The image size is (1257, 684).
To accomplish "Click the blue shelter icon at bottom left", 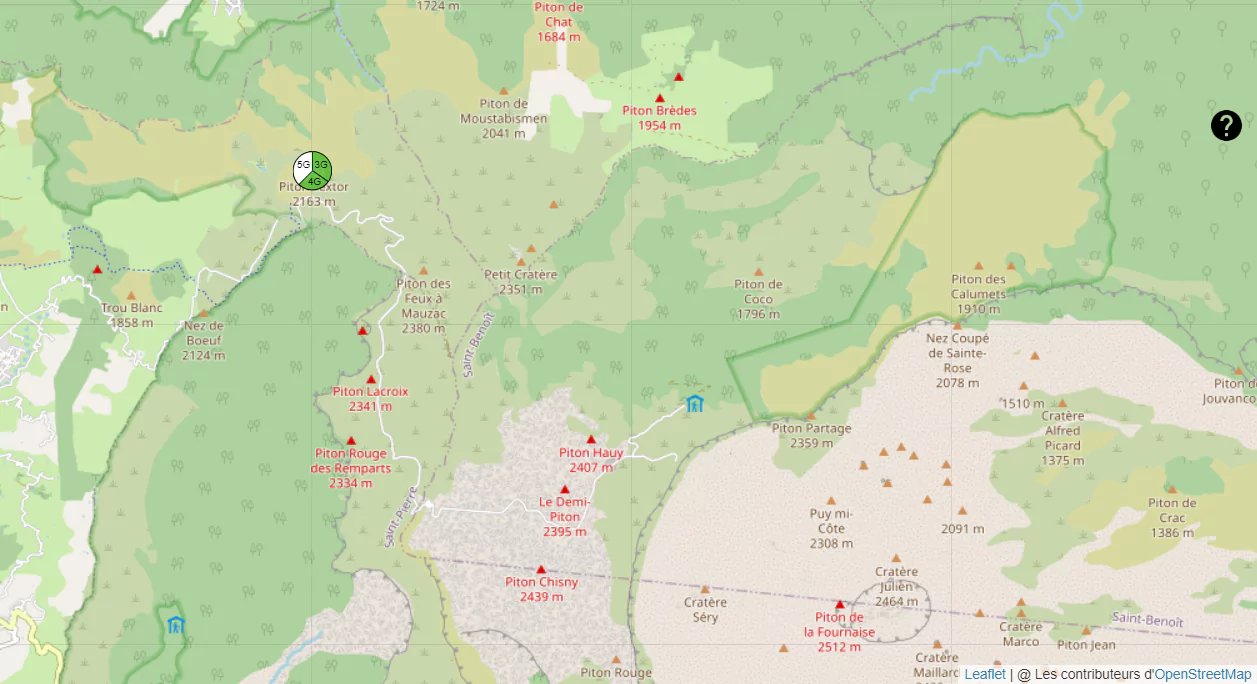I will click(176, 625).
